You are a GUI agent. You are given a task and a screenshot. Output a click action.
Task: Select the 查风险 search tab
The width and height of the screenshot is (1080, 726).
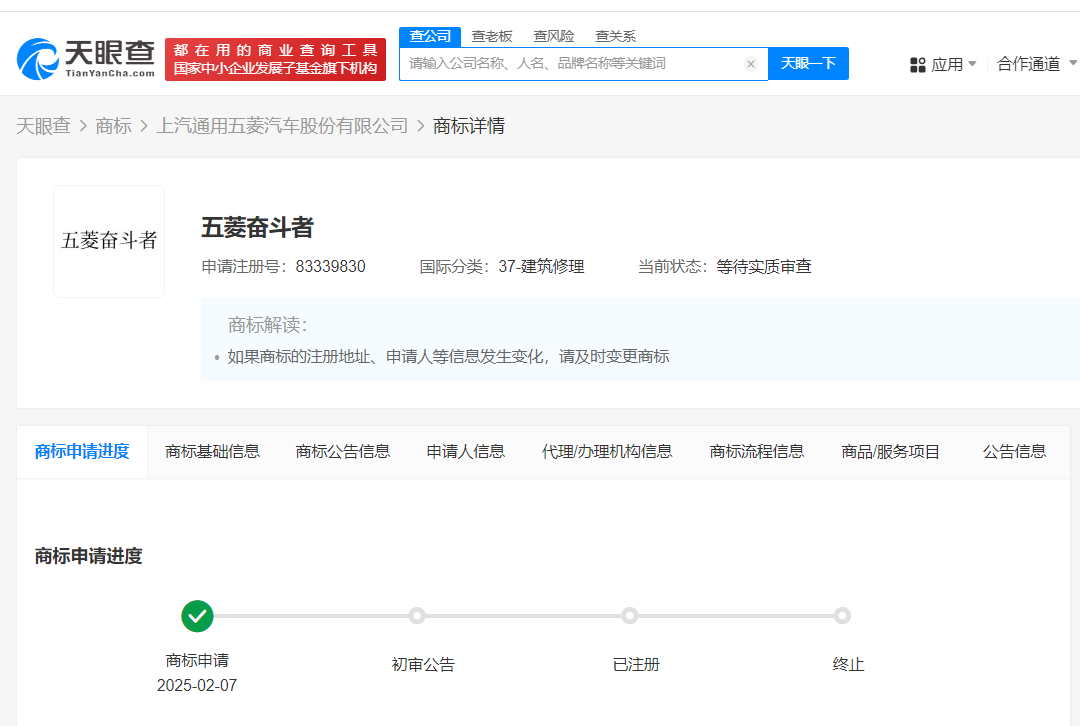(554, 36)
